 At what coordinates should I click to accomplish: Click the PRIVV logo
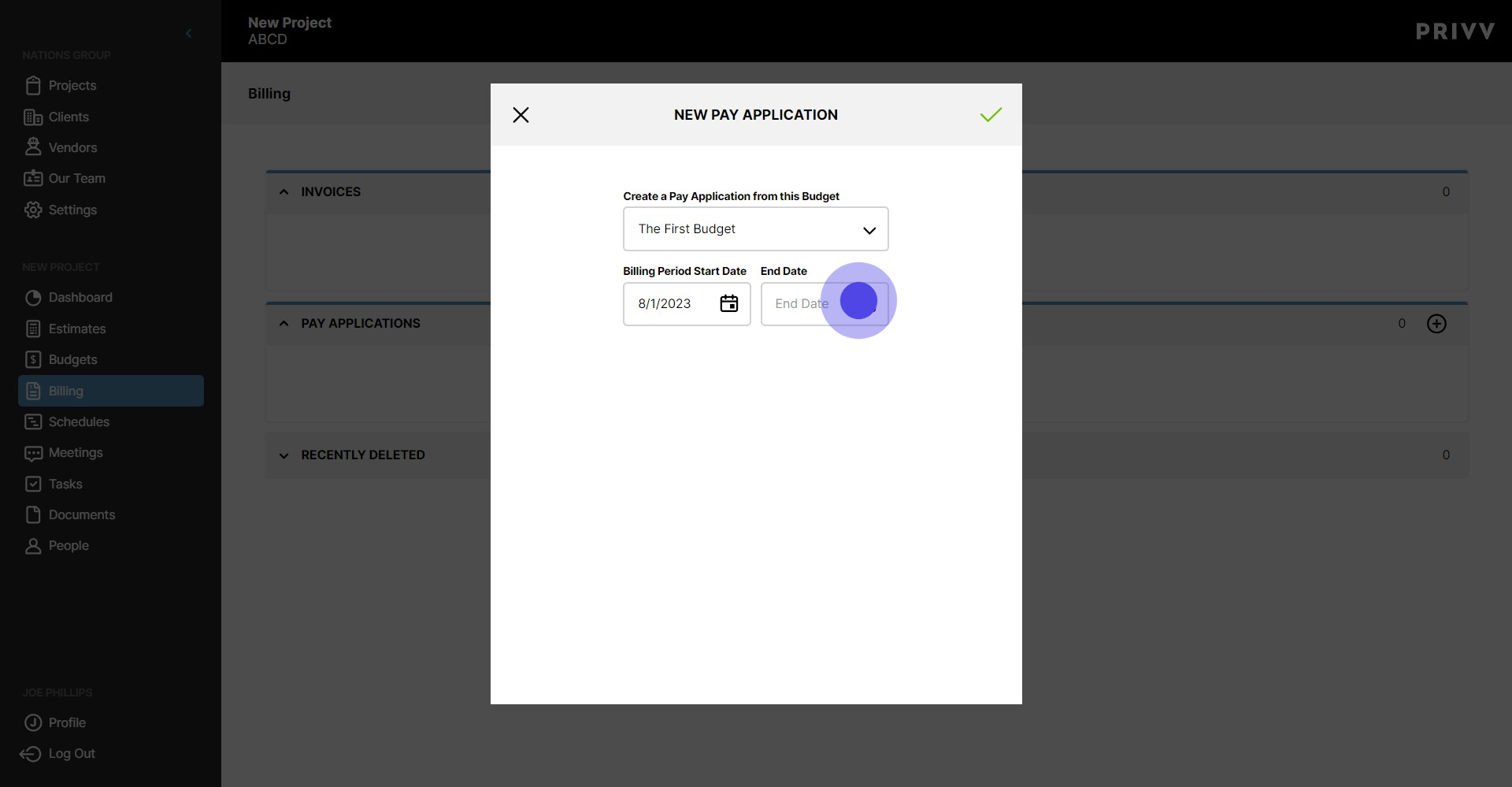click(1455, 32)
